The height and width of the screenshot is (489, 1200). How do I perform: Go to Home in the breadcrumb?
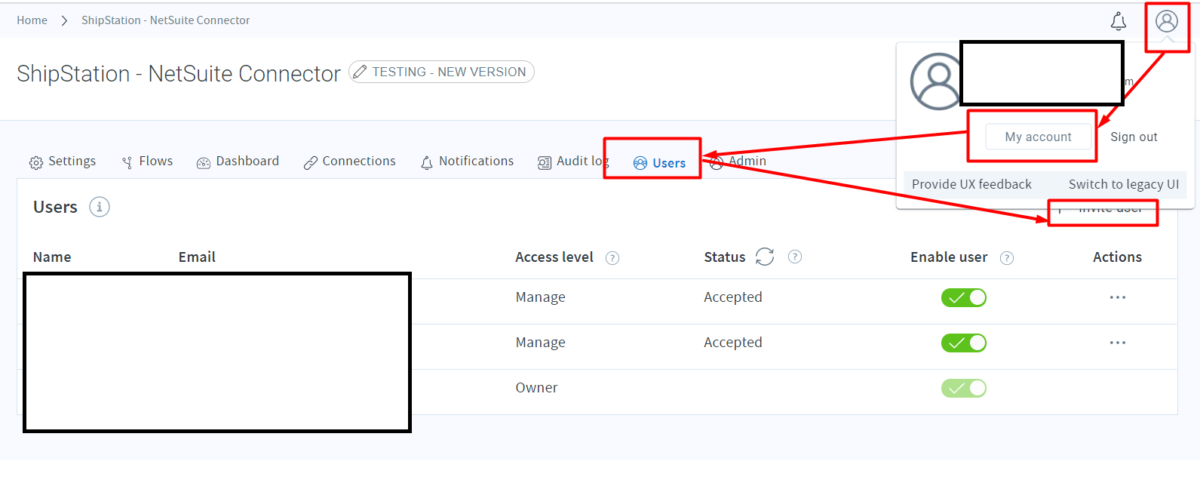(32, 20)
